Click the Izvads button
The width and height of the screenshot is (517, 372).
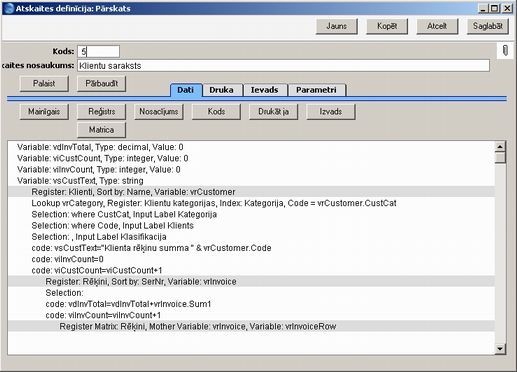click(x=331, y=111)
